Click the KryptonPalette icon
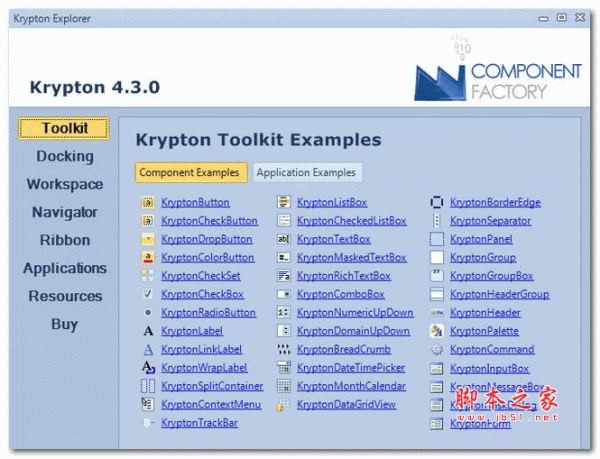This screenshot has height=459, width=600. point(437,331)
